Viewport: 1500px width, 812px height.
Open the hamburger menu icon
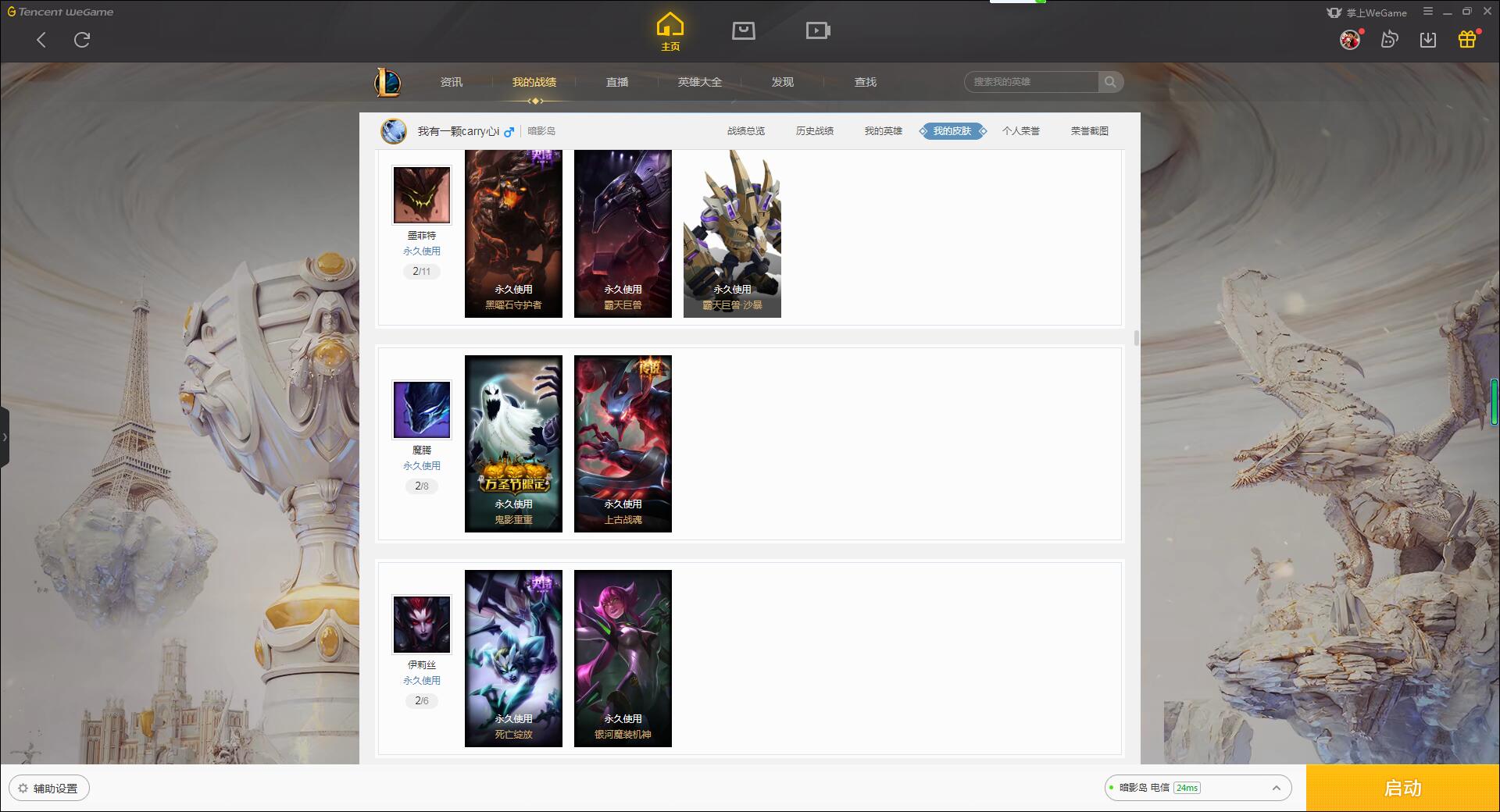(1428, 12)
